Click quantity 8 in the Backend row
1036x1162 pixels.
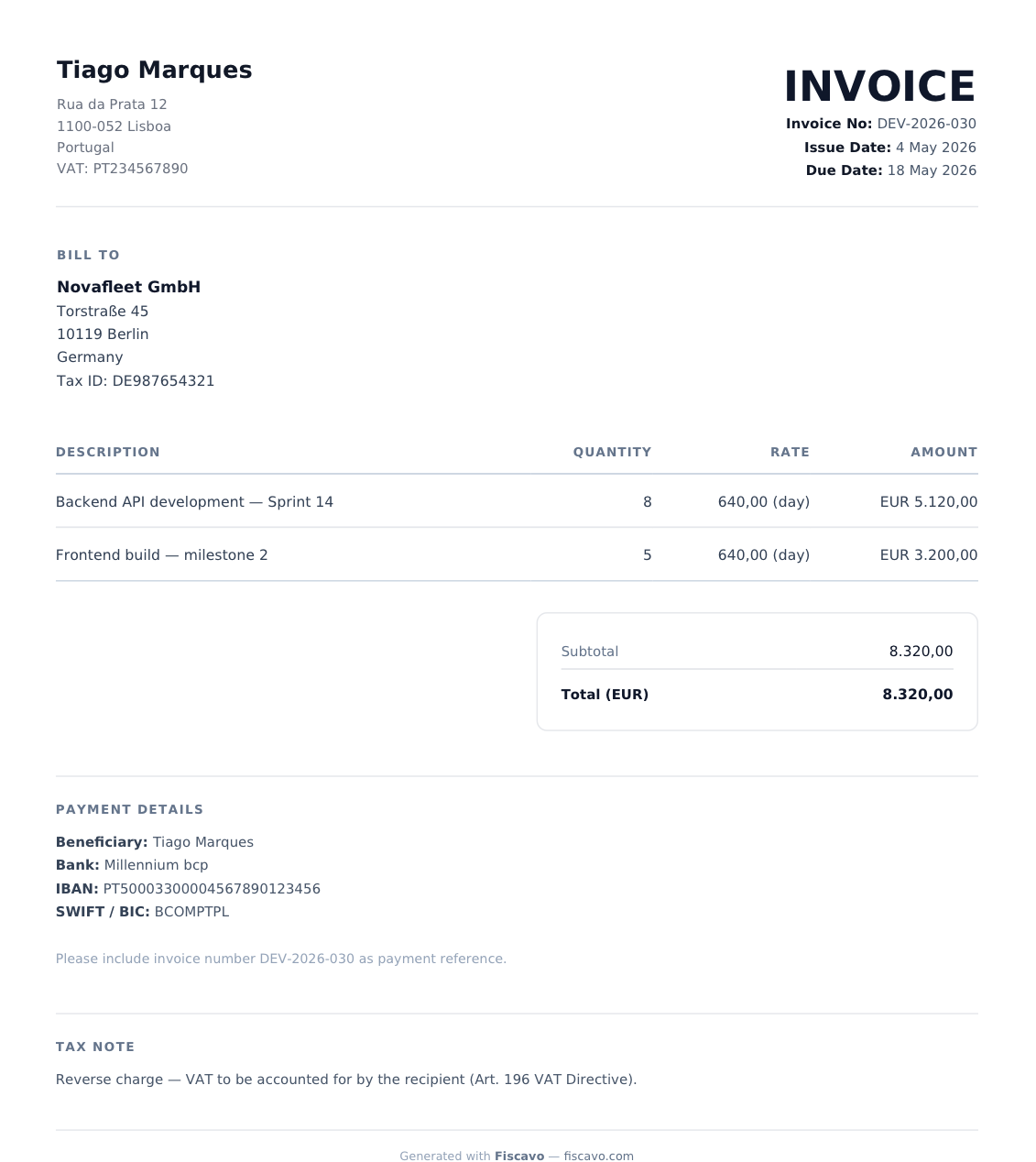648,502
